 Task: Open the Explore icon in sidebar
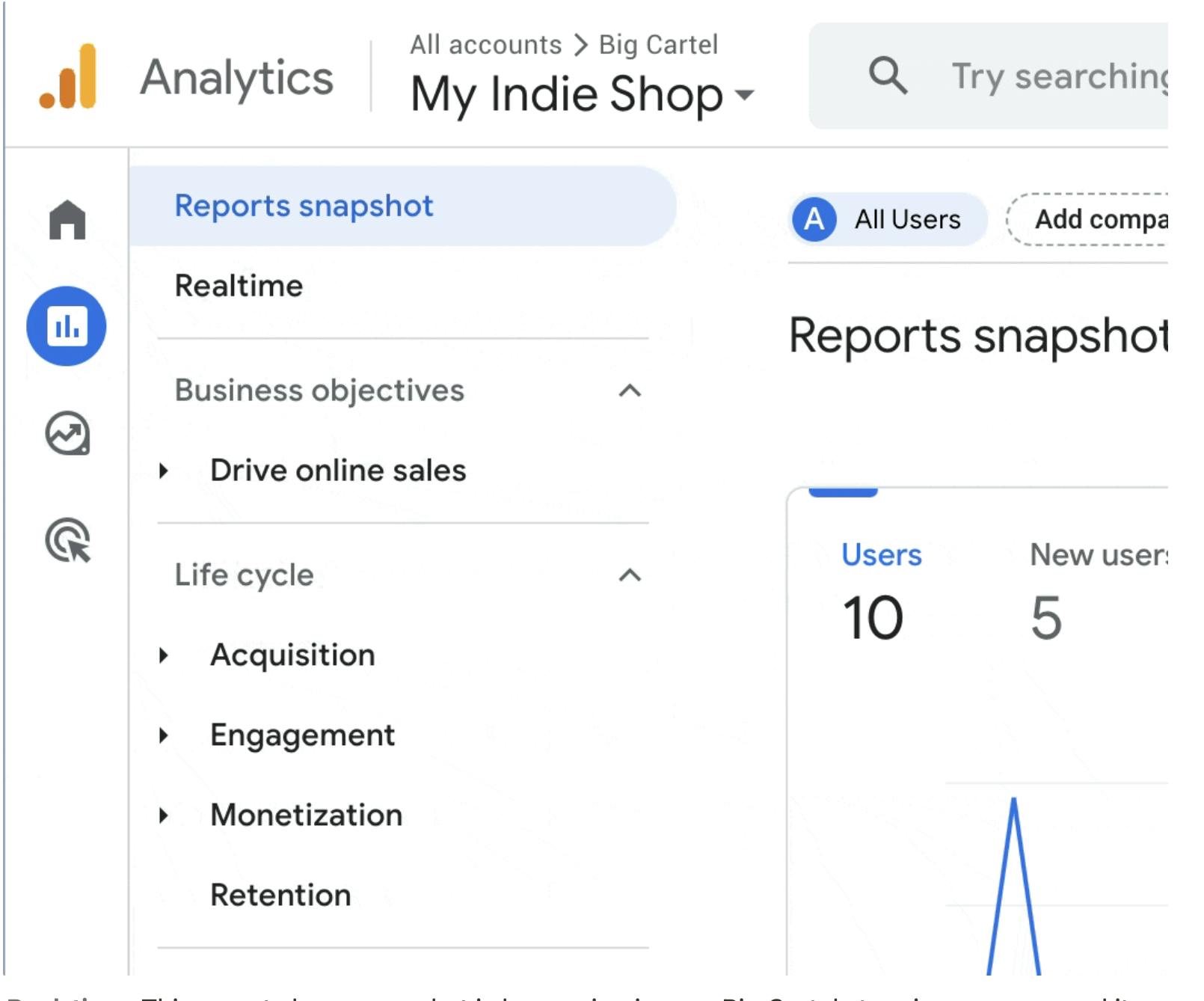67,433
